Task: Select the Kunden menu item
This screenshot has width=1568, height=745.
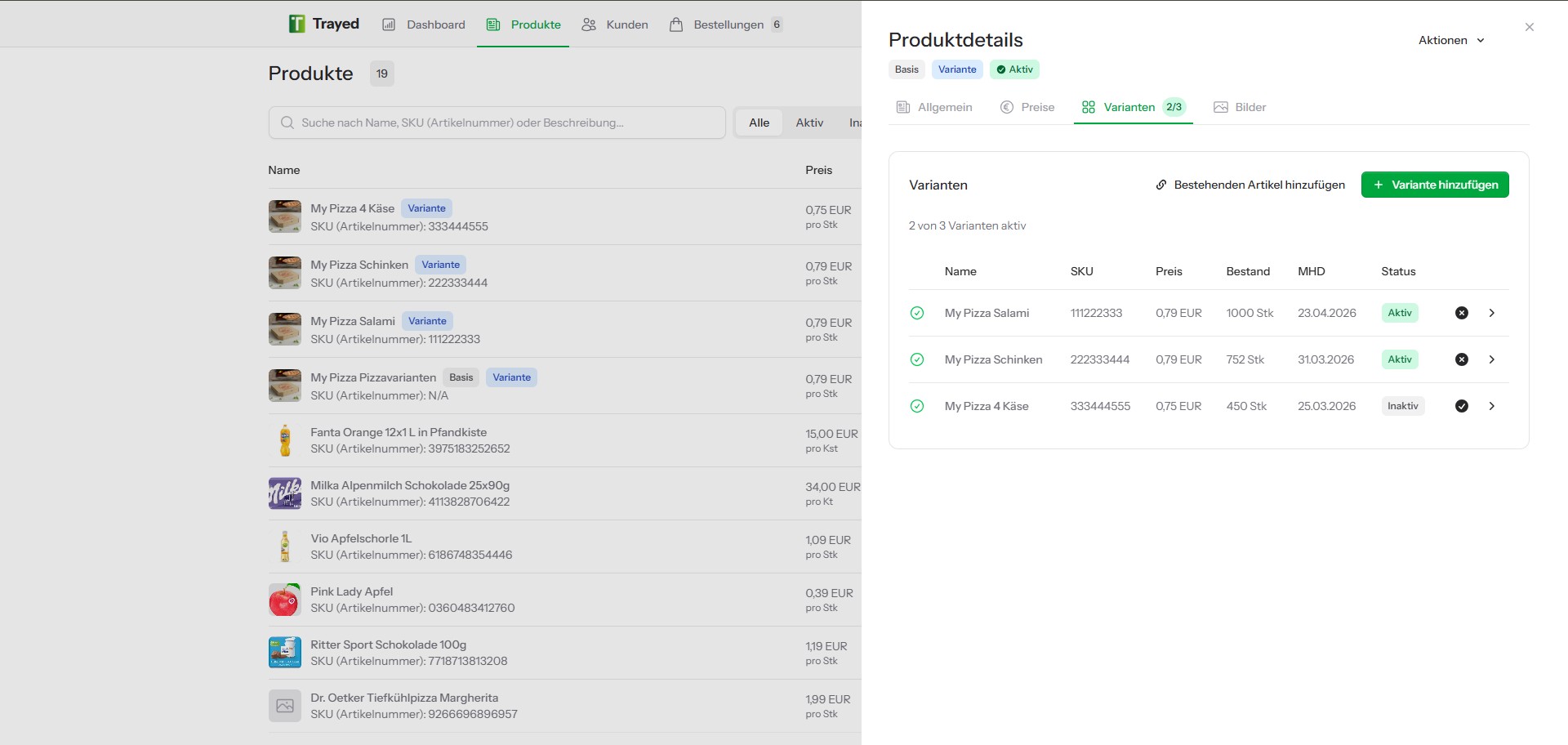Action: coord(626,25)
